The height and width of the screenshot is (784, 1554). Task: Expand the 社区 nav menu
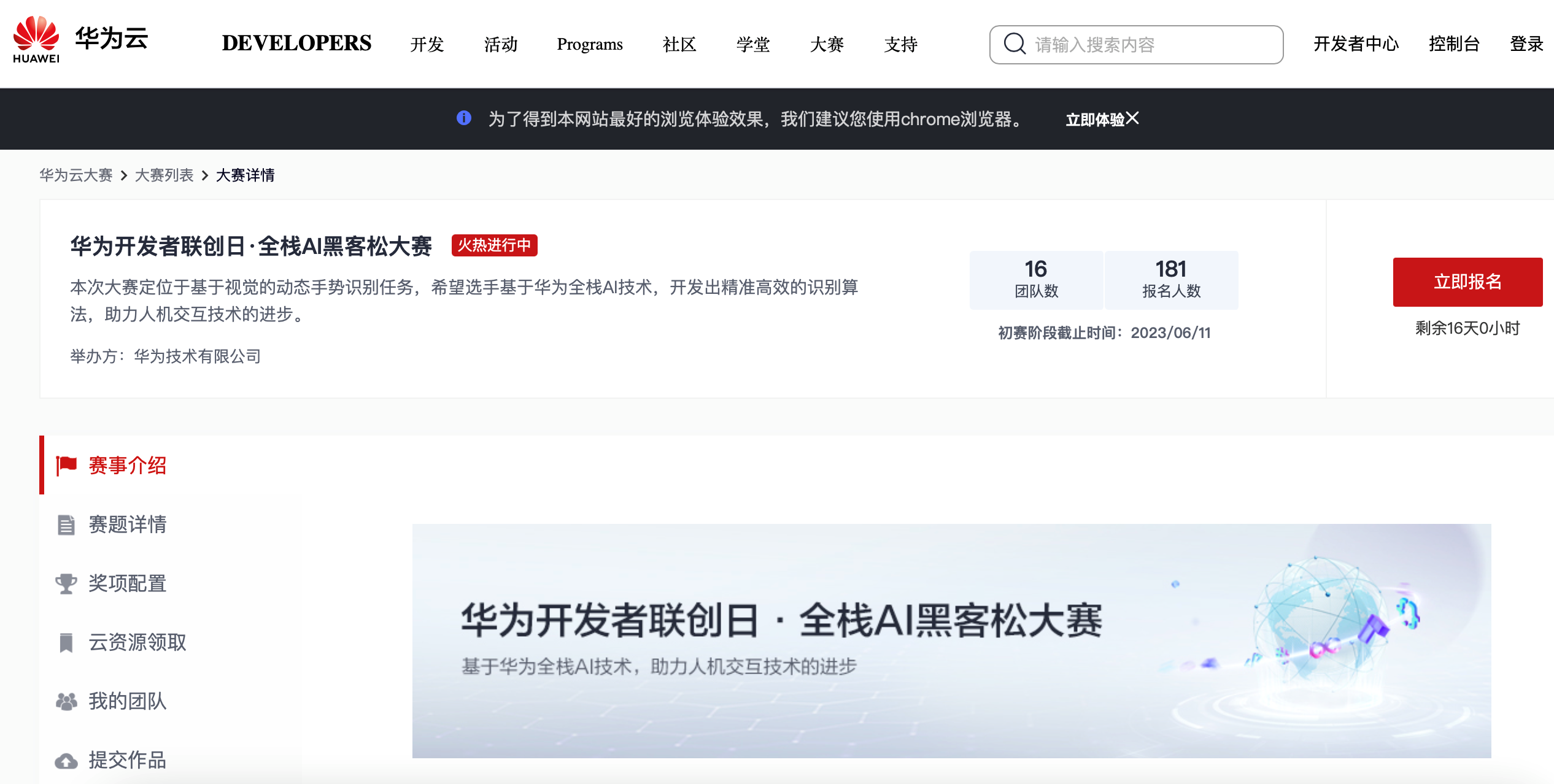tap(679, 44)
